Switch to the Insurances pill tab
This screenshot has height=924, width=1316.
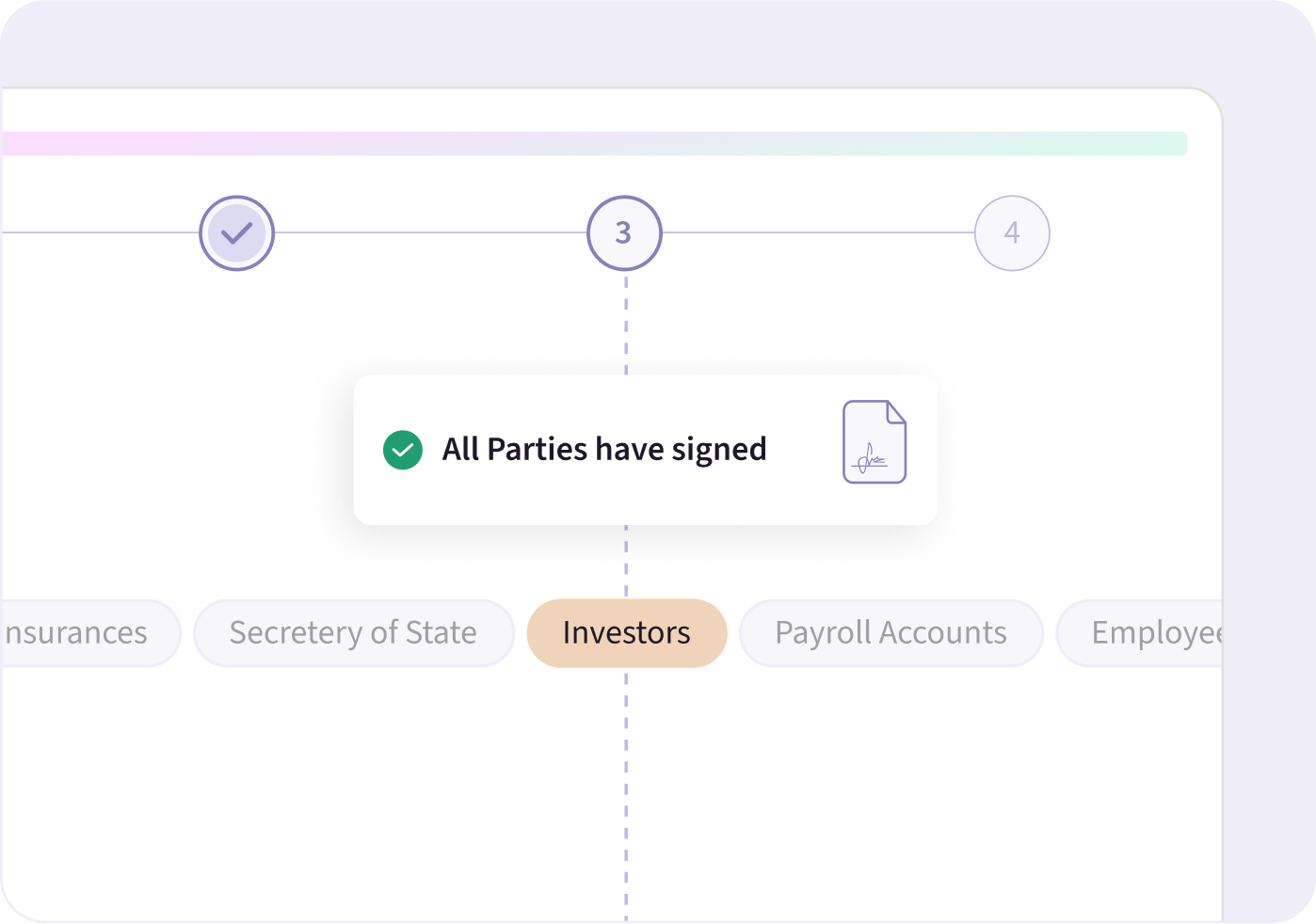80,633
